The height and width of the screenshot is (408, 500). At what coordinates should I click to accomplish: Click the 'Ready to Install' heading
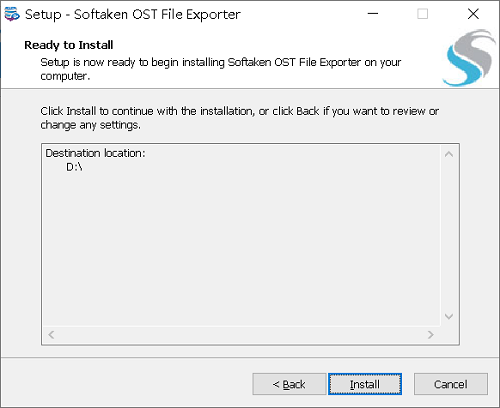point(69,45)
